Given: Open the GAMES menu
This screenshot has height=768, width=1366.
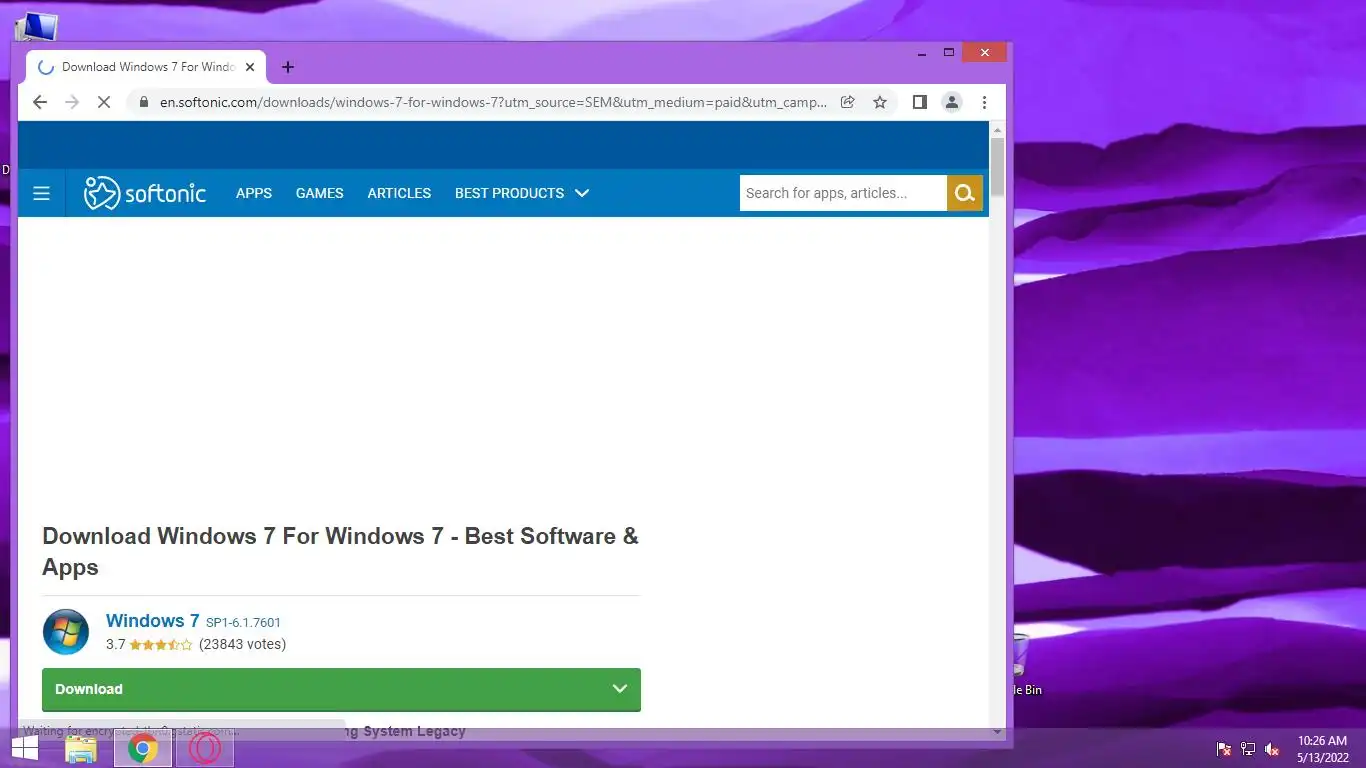Looking at the screenshot, I should [320, 193].
